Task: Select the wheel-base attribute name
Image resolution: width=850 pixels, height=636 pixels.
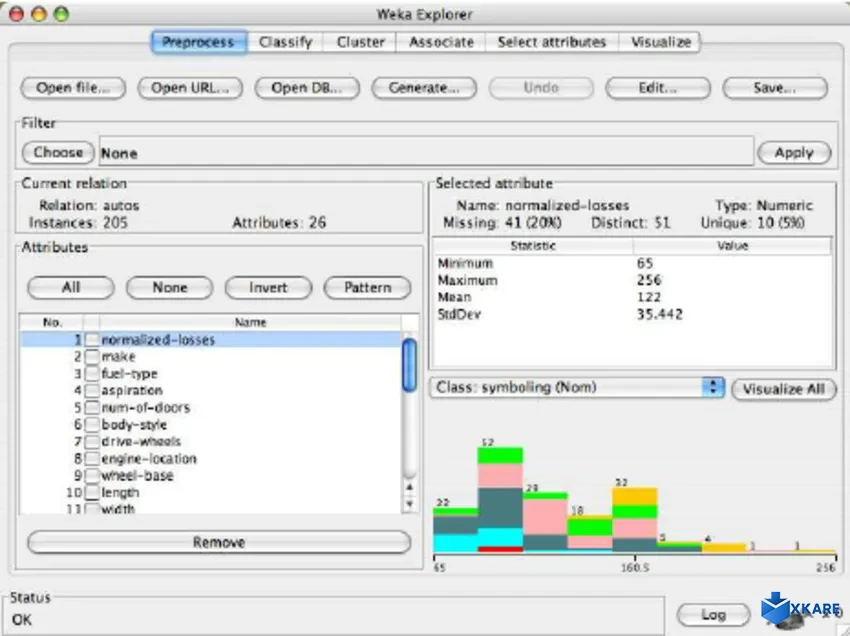Action: coord(138,475)
